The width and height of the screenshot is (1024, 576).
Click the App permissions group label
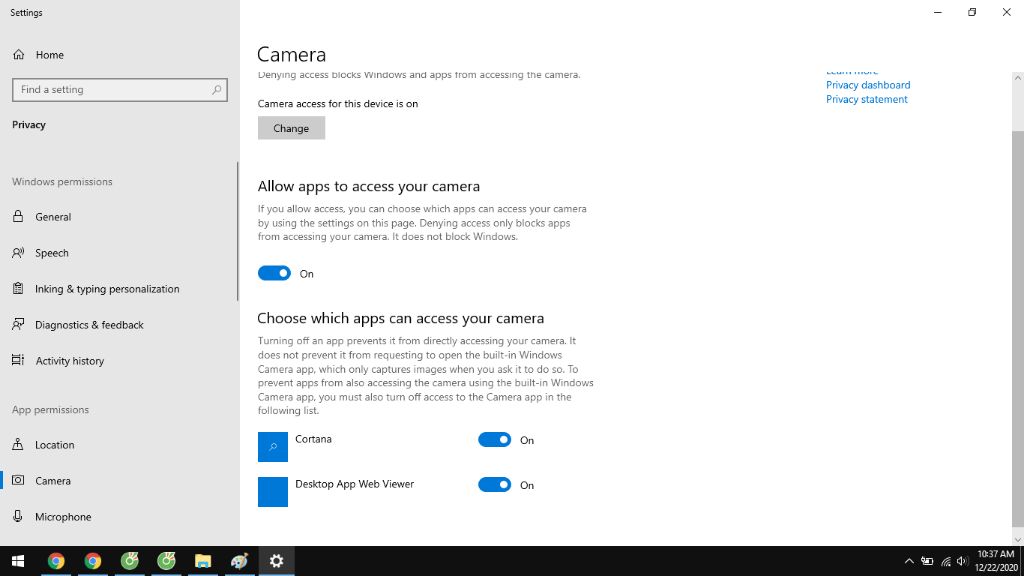point(50,409)
